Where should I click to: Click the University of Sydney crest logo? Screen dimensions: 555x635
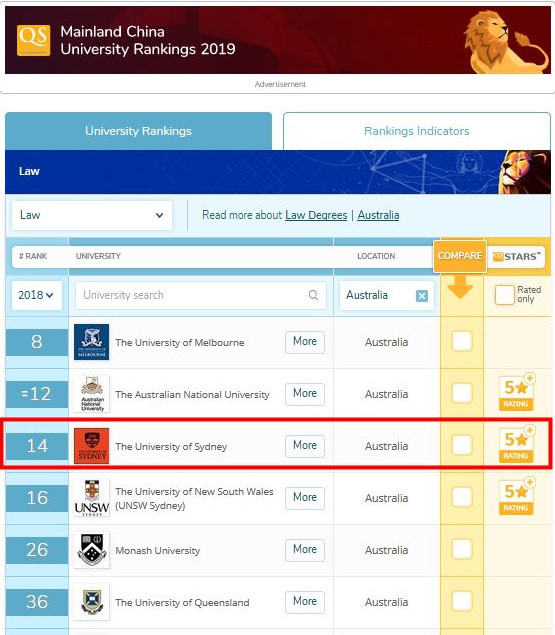92,445
